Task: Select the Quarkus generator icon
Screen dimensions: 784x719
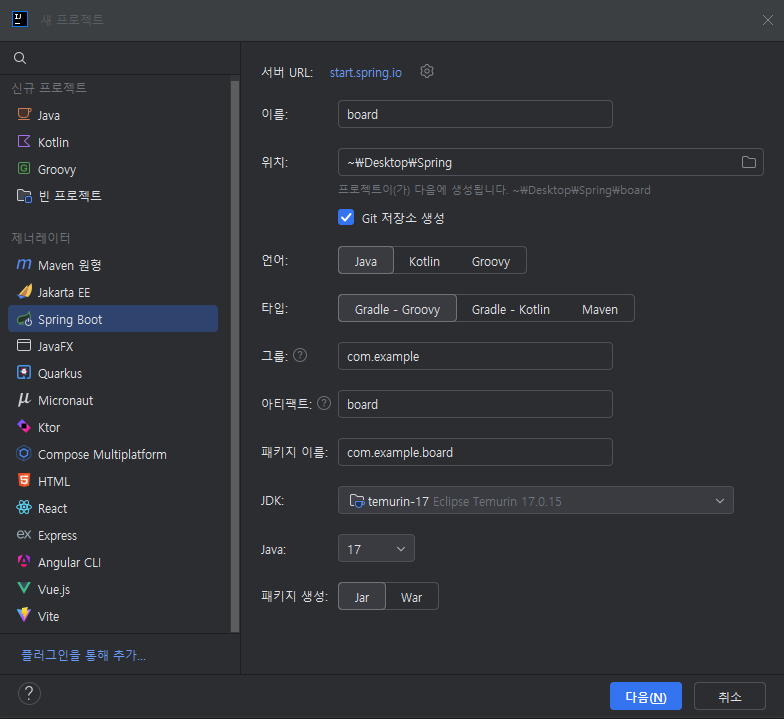Action: (x=24, y=372)
